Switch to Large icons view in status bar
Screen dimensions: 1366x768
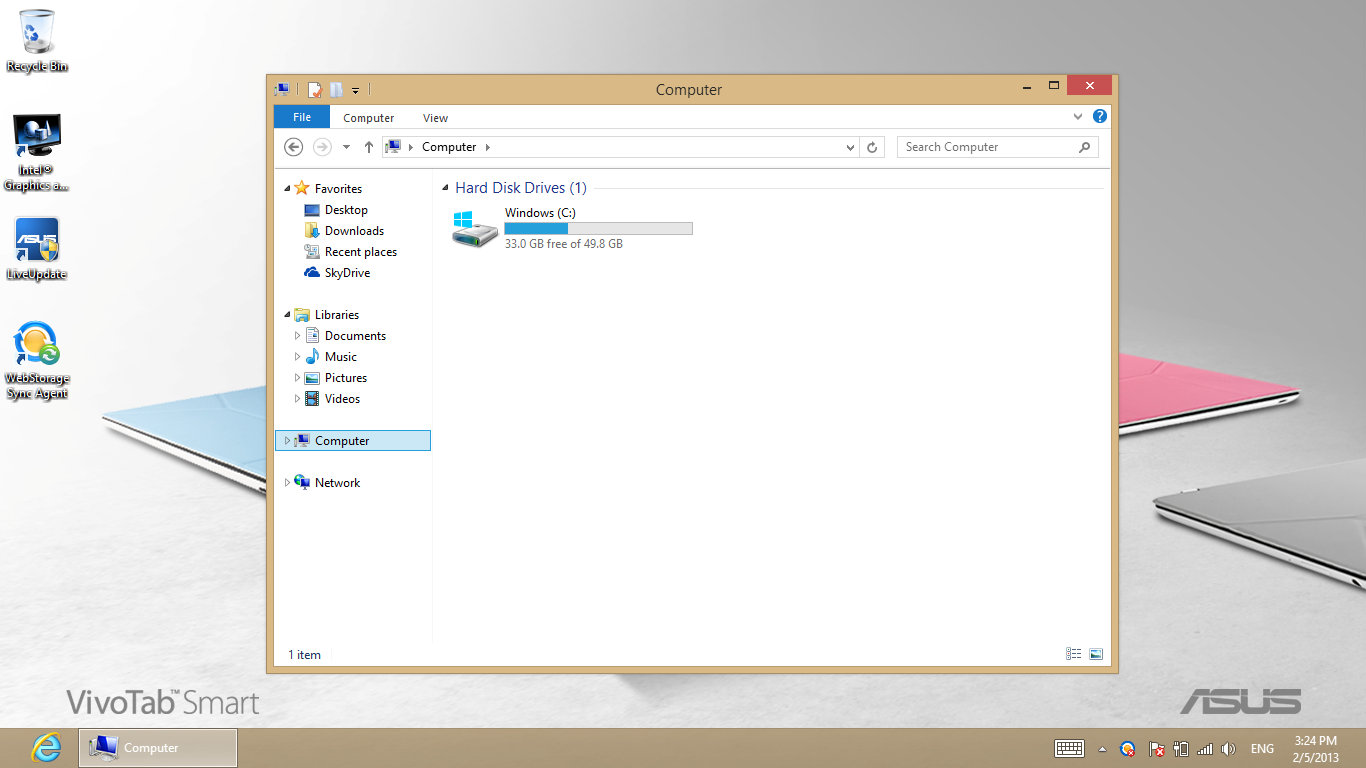[1096, 654]
